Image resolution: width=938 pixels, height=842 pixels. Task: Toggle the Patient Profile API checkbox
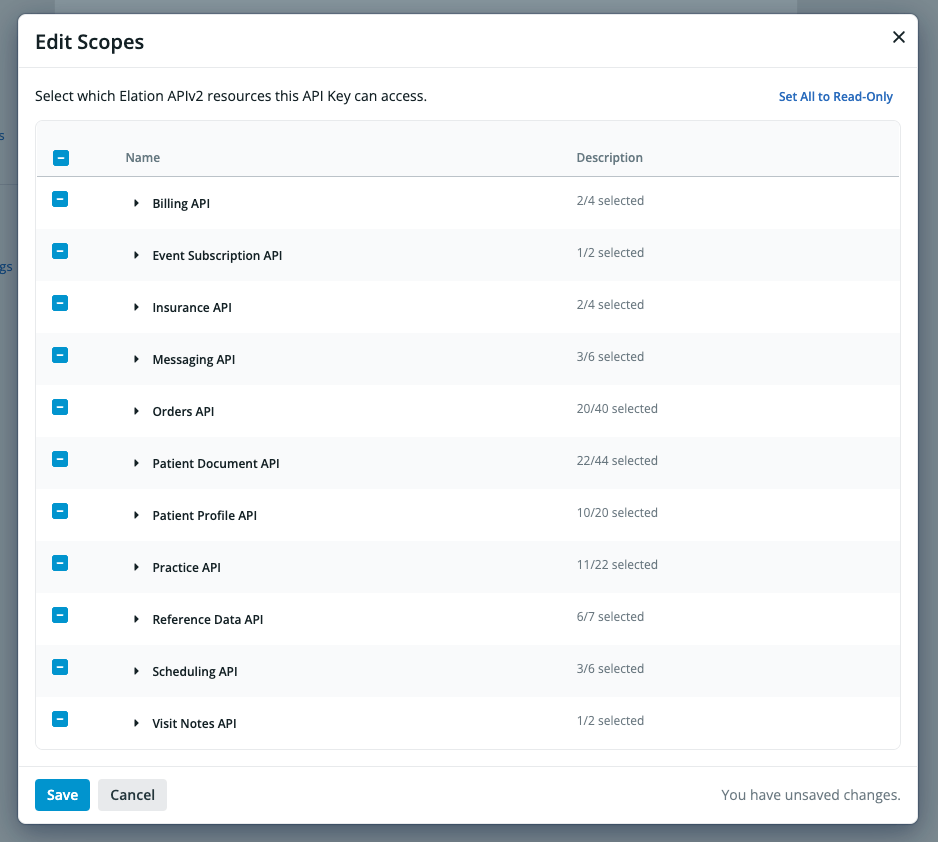point(60,511)
